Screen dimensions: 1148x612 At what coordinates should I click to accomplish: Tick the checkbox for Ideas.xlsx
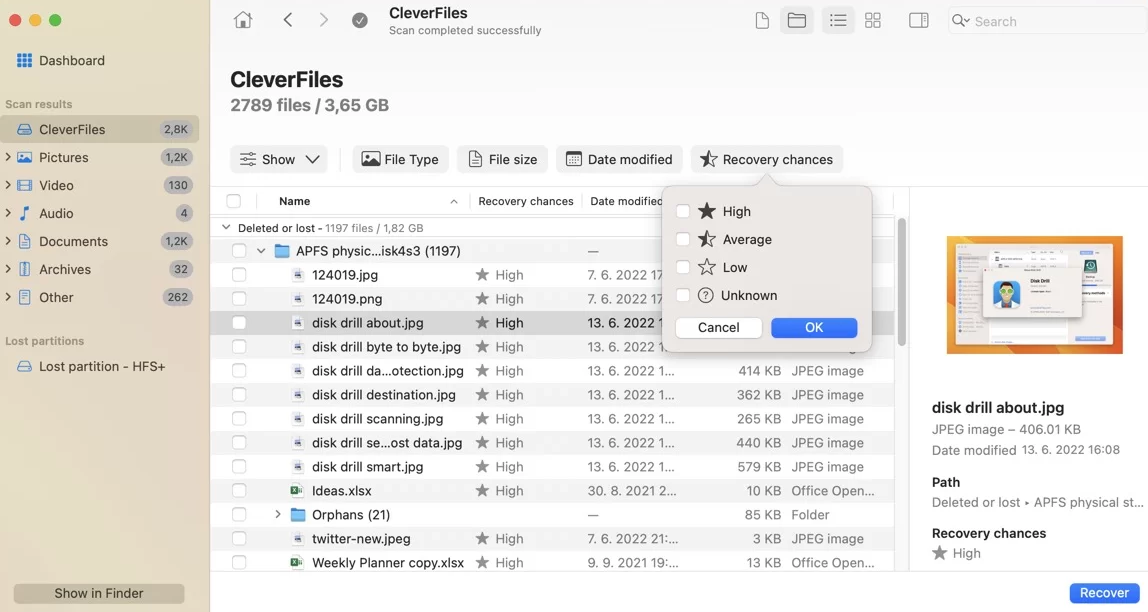coord(239,491)
